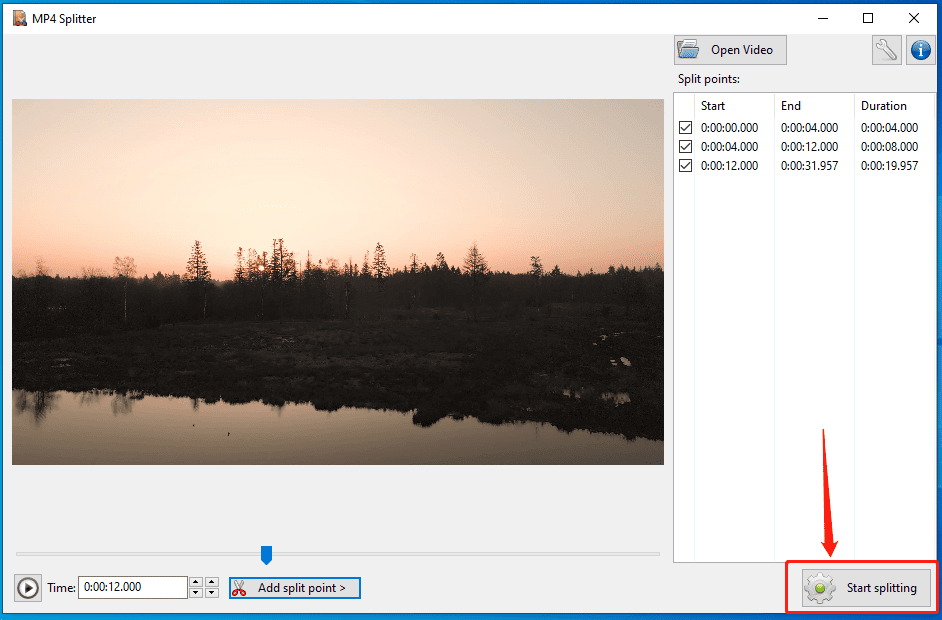Decrease time with first spinner's down arrow

point(196,593)
